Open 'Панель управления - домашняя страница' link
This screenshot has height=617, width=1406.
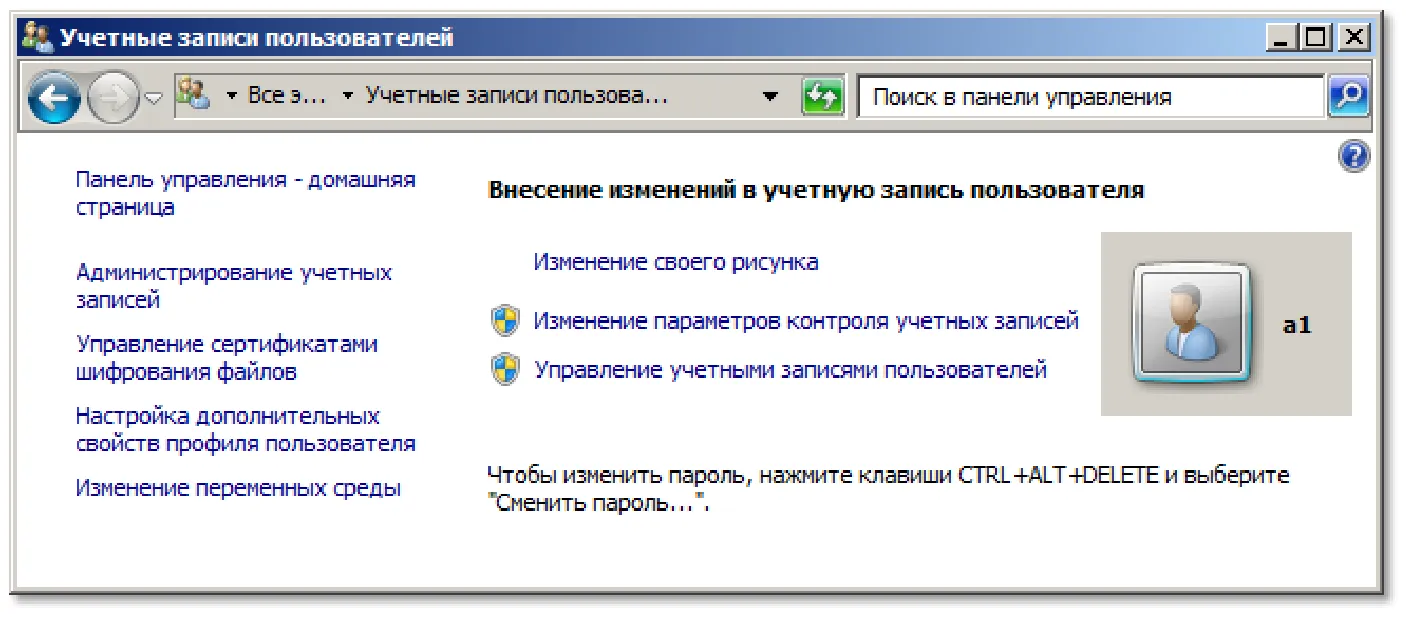coord(245,194)
